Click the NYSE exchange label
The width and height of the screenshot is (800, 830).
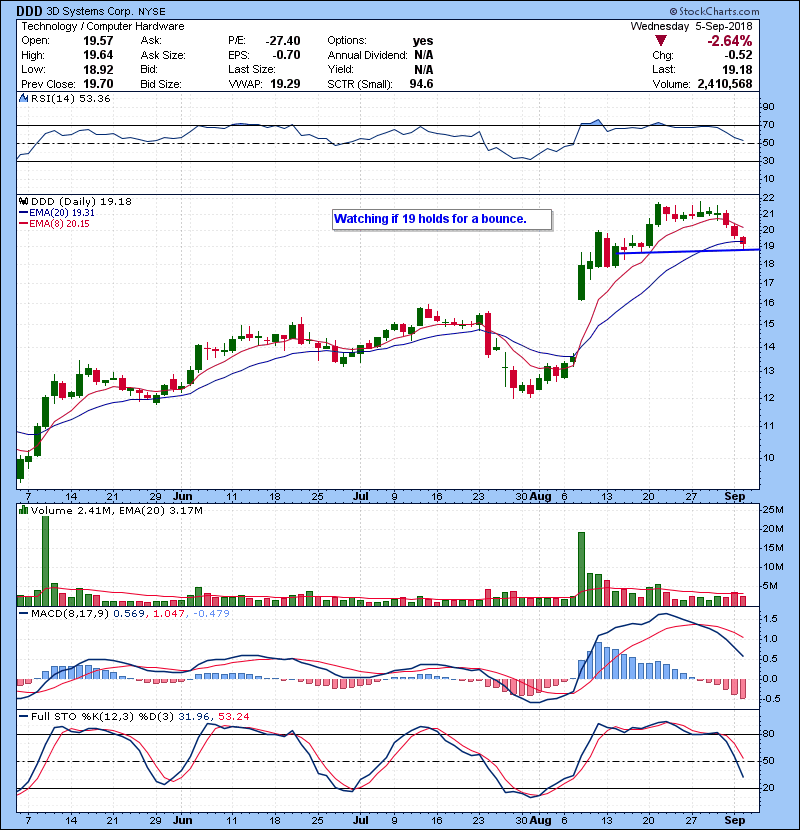pos(152,12)
